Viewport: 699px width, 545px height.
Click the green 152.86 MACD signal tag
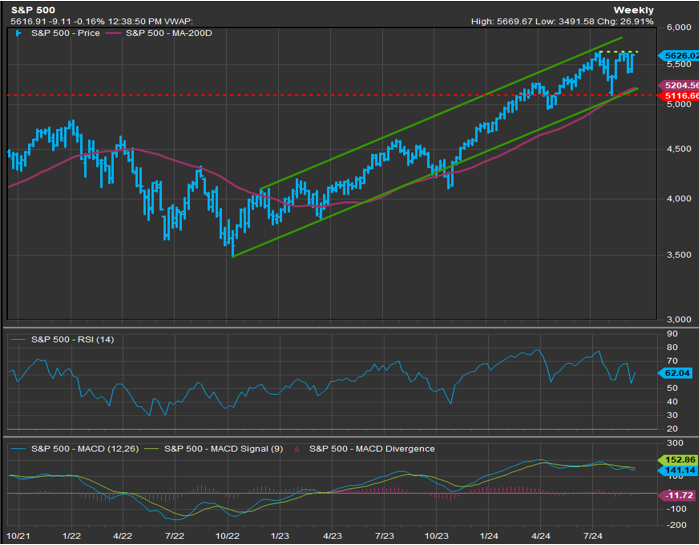(677, 460)
